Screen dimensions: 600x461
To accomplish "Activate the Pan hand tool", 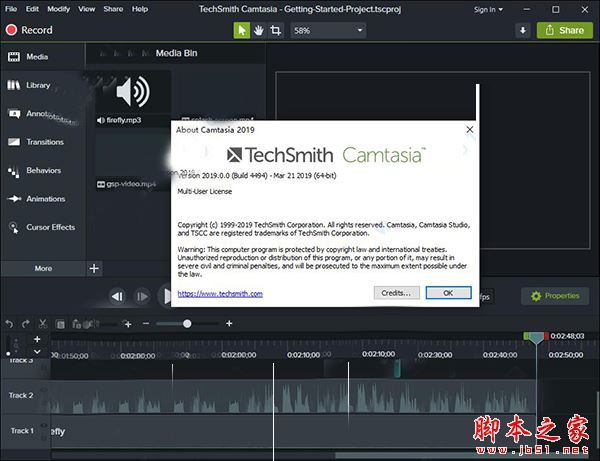I will point(259,30).
